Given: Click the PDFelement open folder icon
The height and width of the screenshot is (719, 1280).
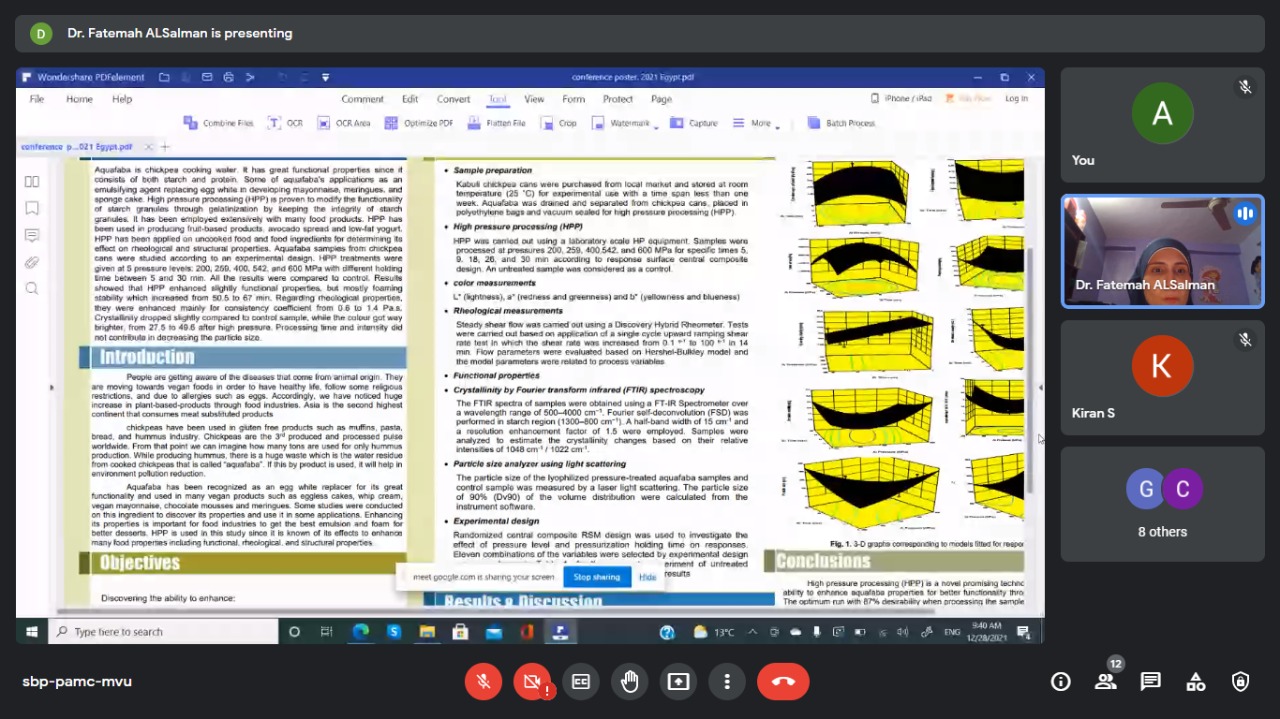Looking at the screenshot, I should pyautogui.click(x=164, y=77).
